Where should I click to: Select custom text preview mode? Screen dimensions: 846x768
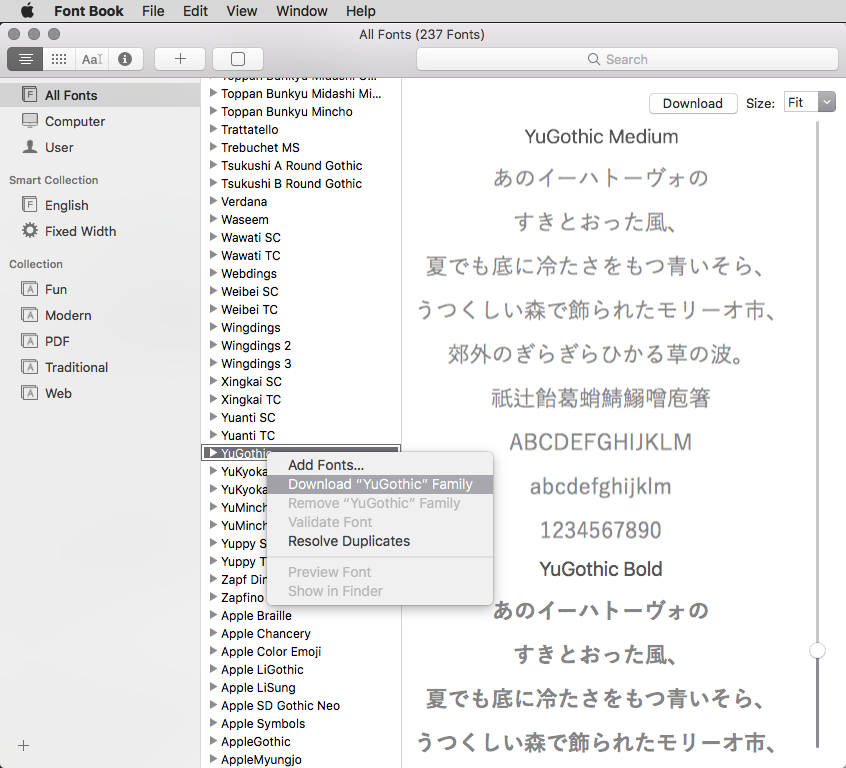point(92,59)
